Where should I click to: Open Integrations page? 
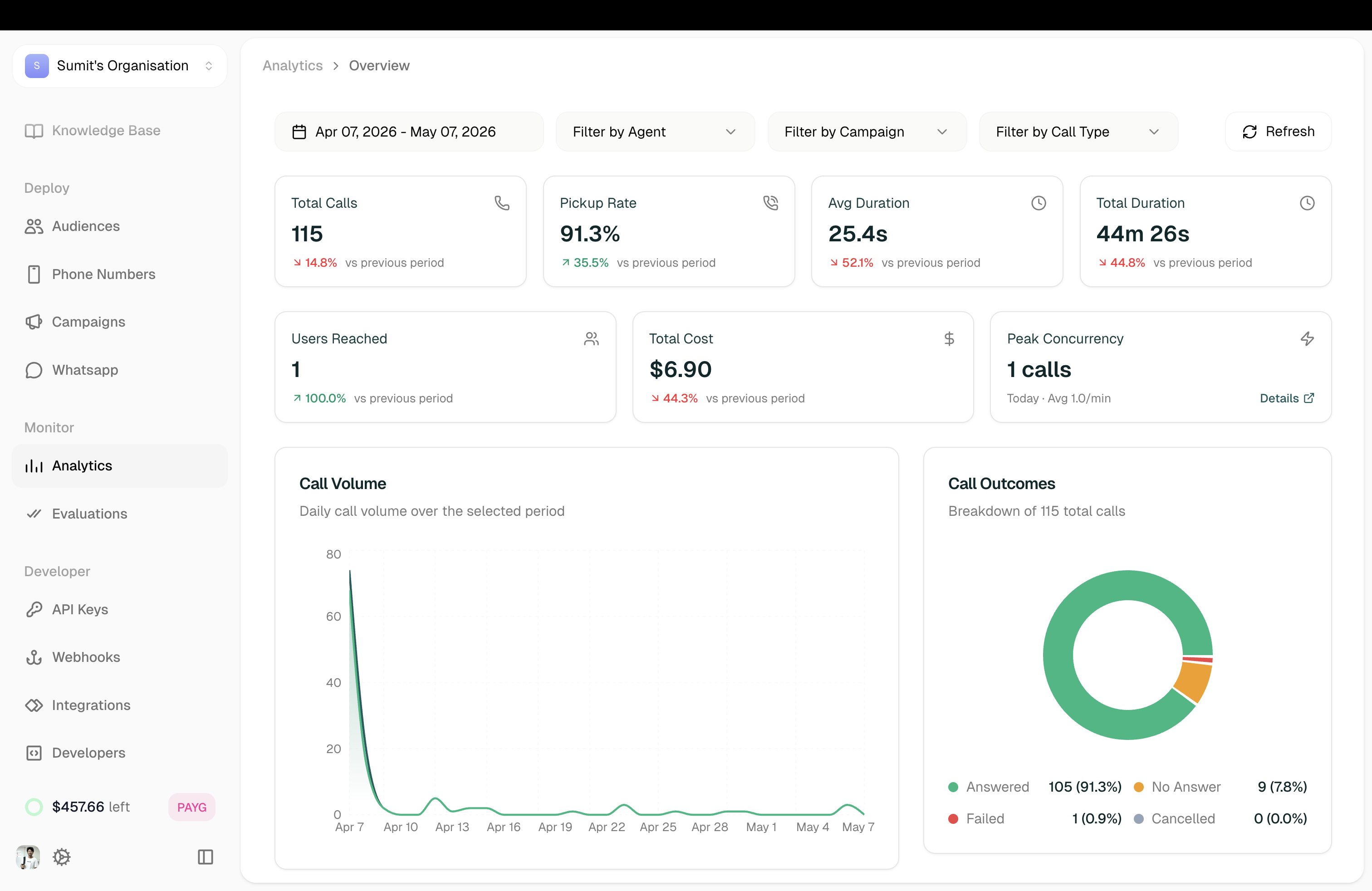coord(119,705)
